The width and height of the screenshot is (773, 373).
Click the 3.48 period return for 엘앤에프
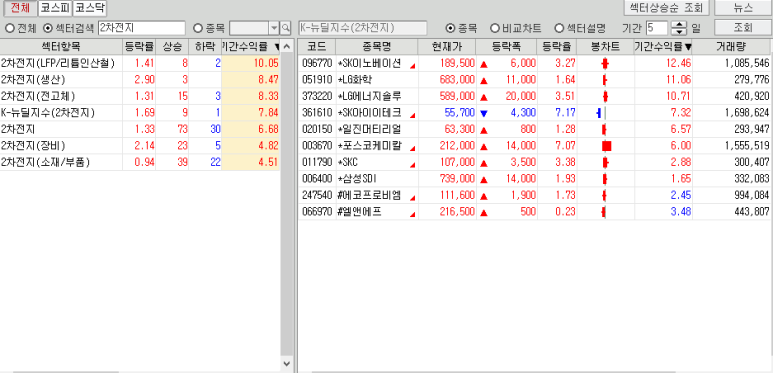pos(681,212)
